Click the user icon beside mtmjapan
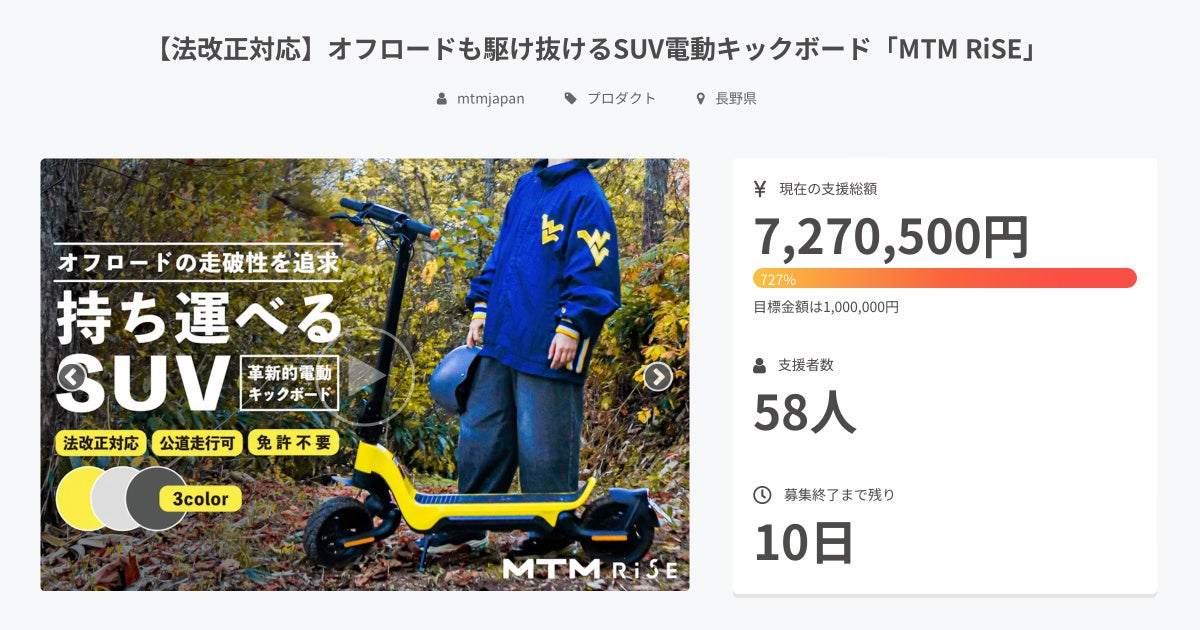The image size is (1200, 630). coord(442,99)
